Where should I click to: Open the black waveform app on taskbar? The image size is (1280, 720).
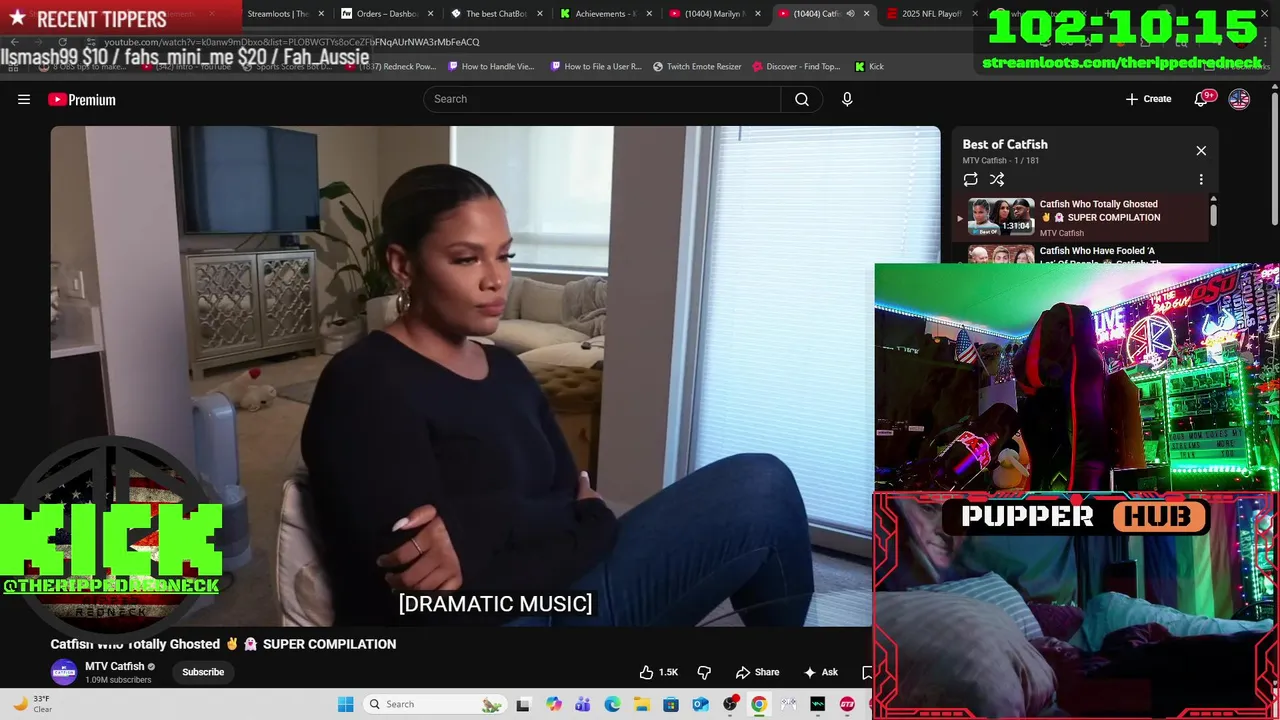[x=818, y=704]
